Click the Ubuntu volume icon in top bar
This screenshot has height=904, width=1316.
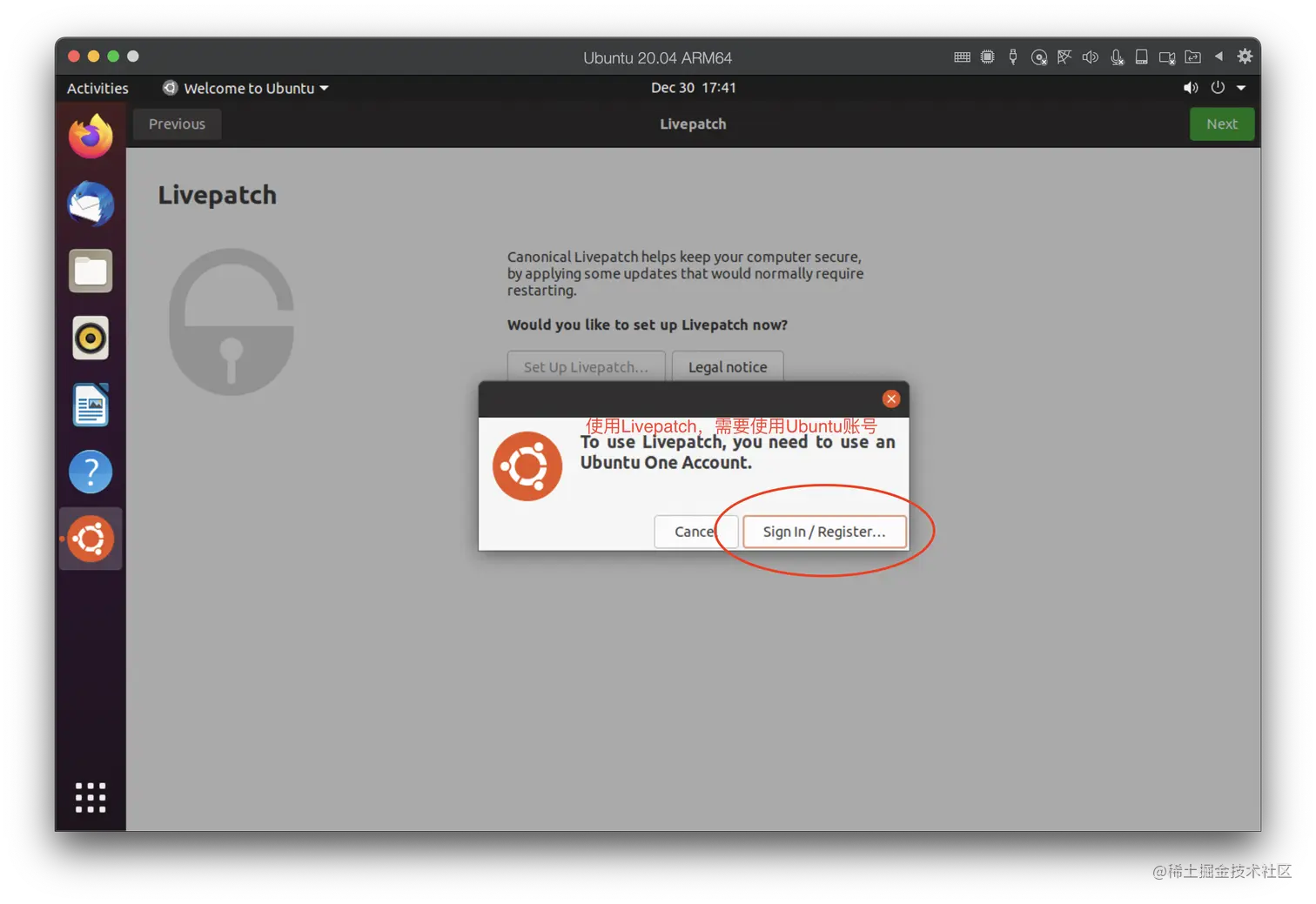[1191, 88]
